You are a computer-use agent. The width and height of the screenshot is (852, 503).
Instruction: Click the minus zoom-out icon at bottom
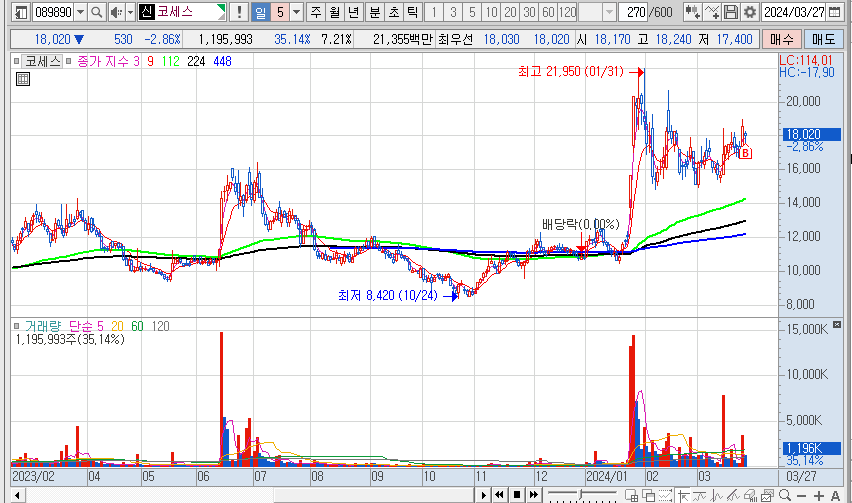point(801,495)
